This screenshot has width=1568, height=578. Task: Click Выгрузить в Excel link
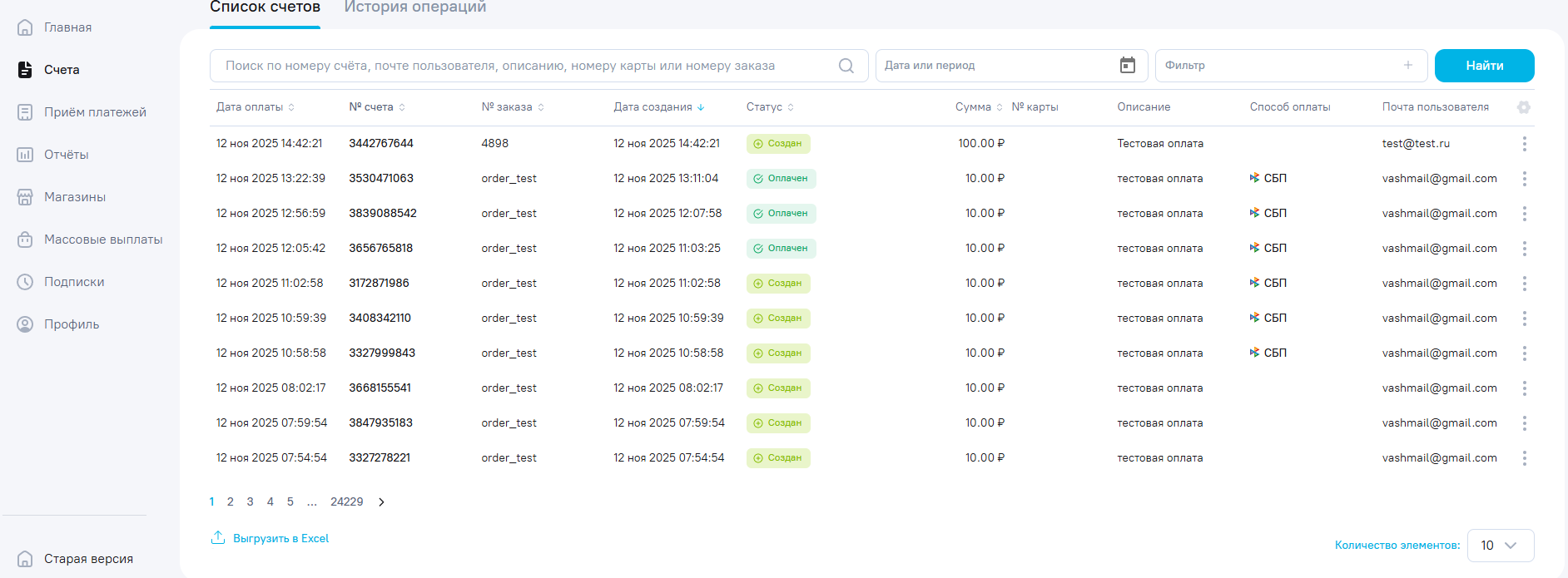click(x=280, y=539)
